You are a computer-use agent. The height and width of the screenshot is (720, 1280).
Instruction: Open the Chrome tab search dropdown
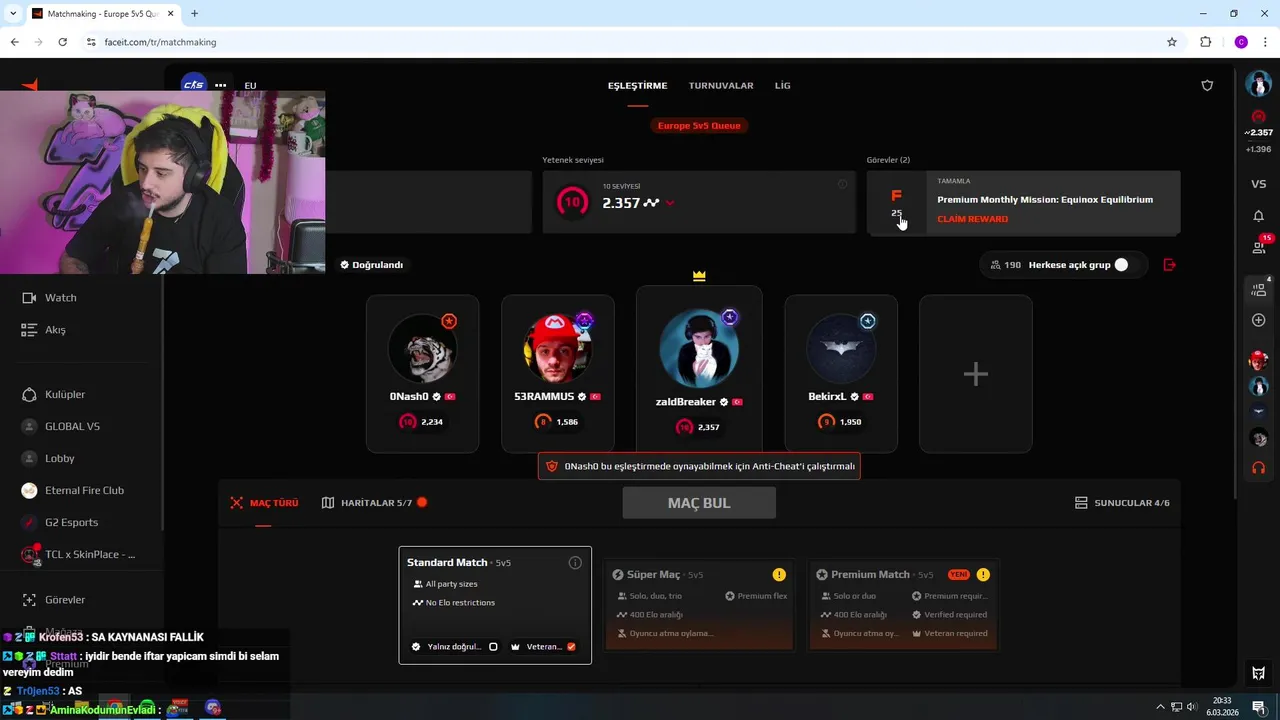(x=14, y=13)
